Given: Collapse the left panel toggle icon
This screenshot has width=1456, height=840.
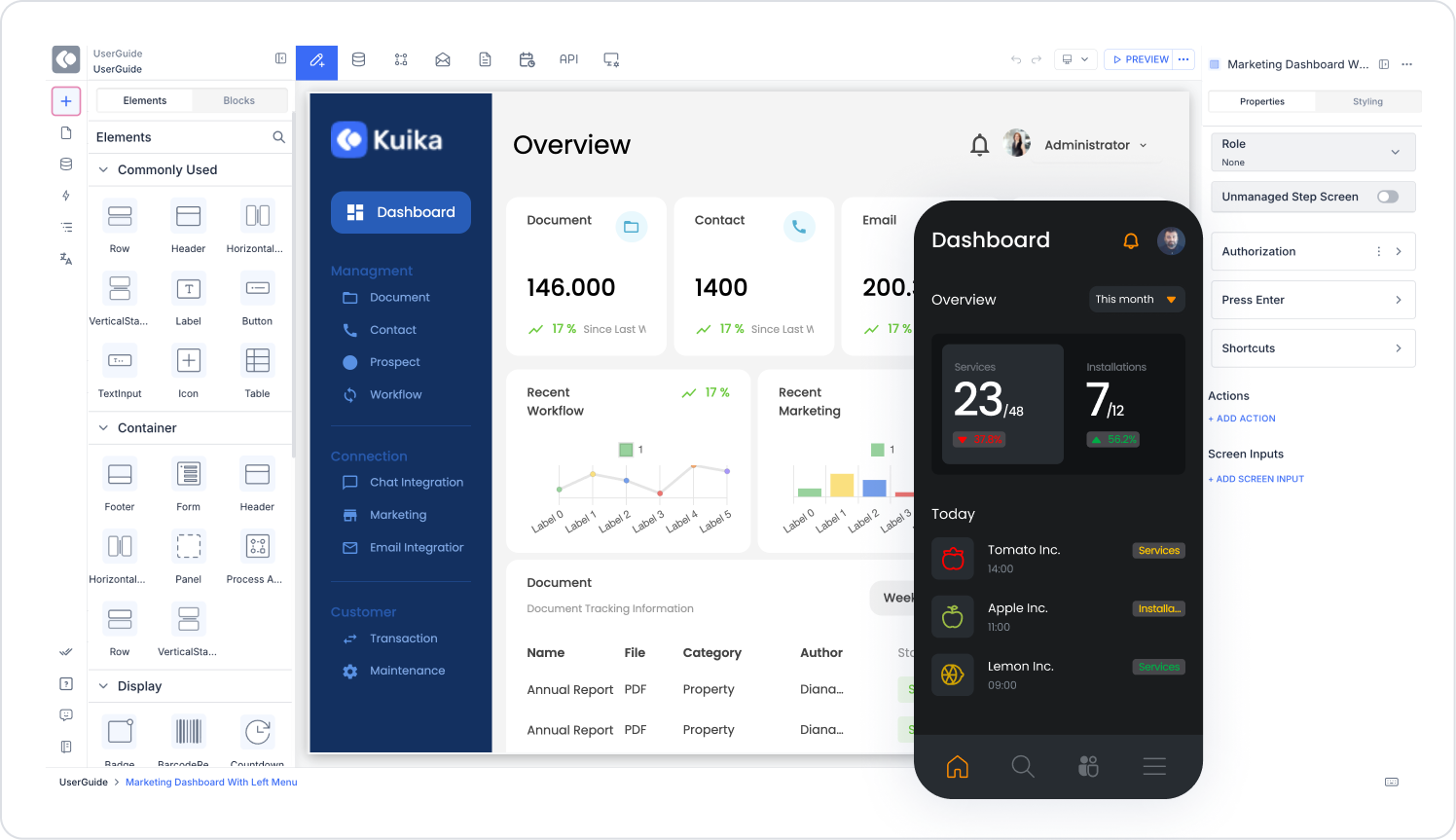Looking at the screenshot, I should [281, 58].
